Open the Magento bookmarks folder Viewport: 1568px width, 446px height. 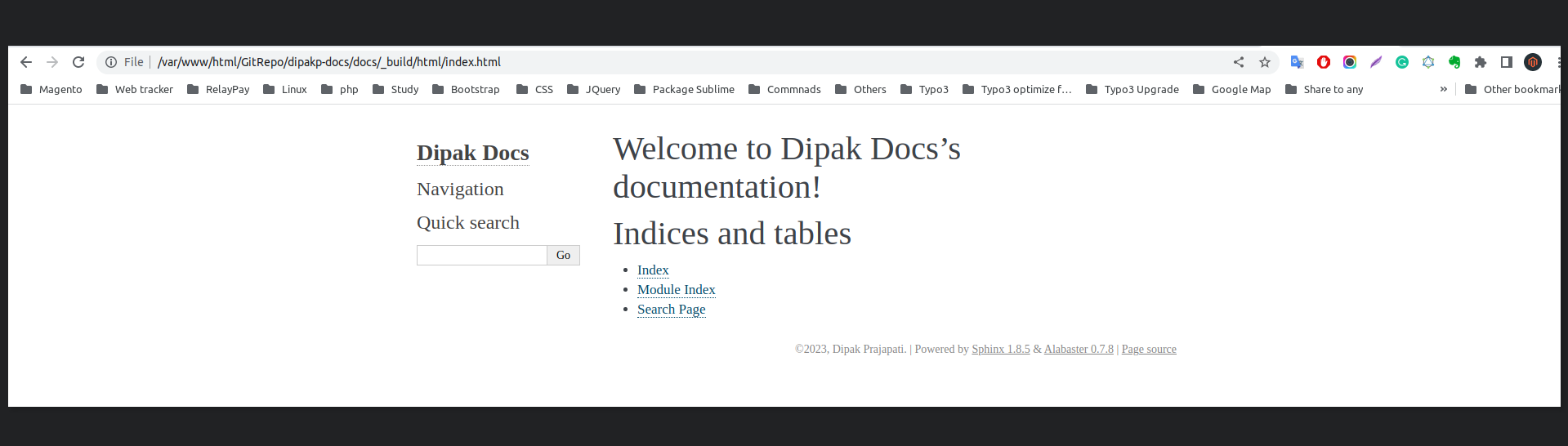tap(51, 90)
